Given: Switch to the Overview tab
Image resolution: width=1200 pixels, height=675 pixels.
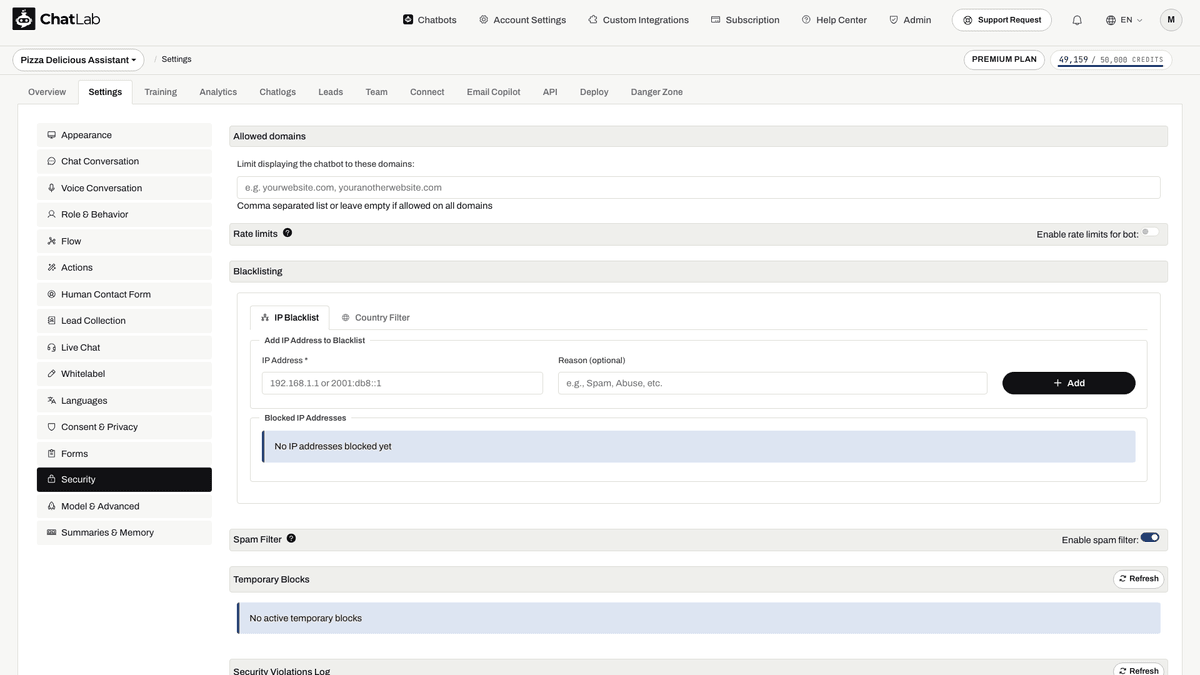Looking at the screenshot, I should point(47,92).
